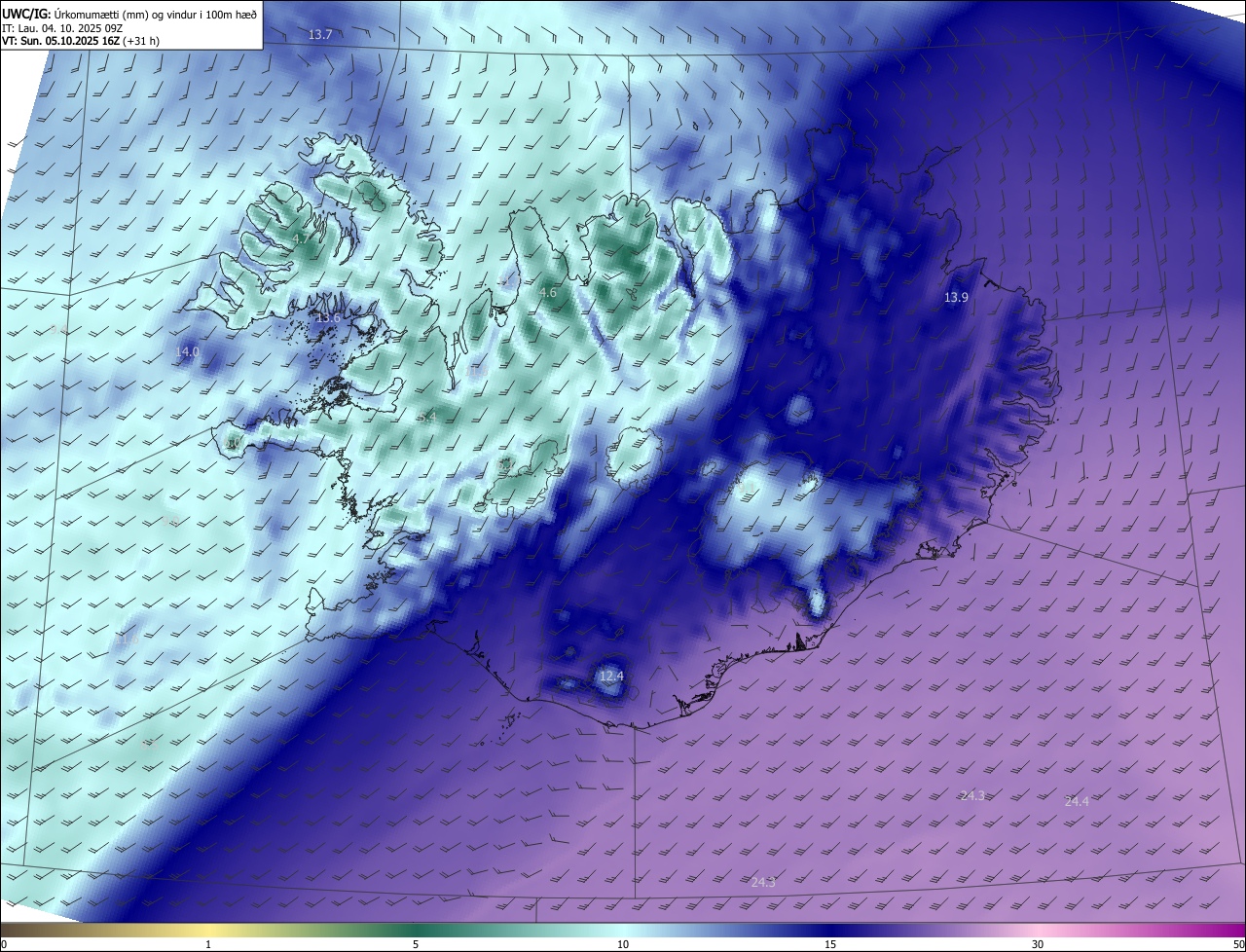Click the color scale label 0
Screen dimensions: 1246x952
pyautogui.click(x=3, y=944)
